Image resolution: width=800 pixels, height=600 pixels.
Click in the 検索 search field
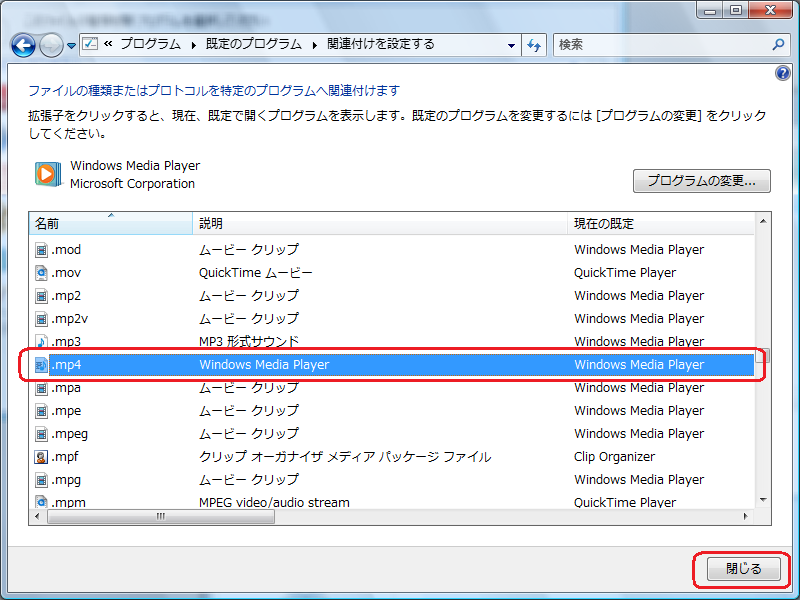click(660, 45)
